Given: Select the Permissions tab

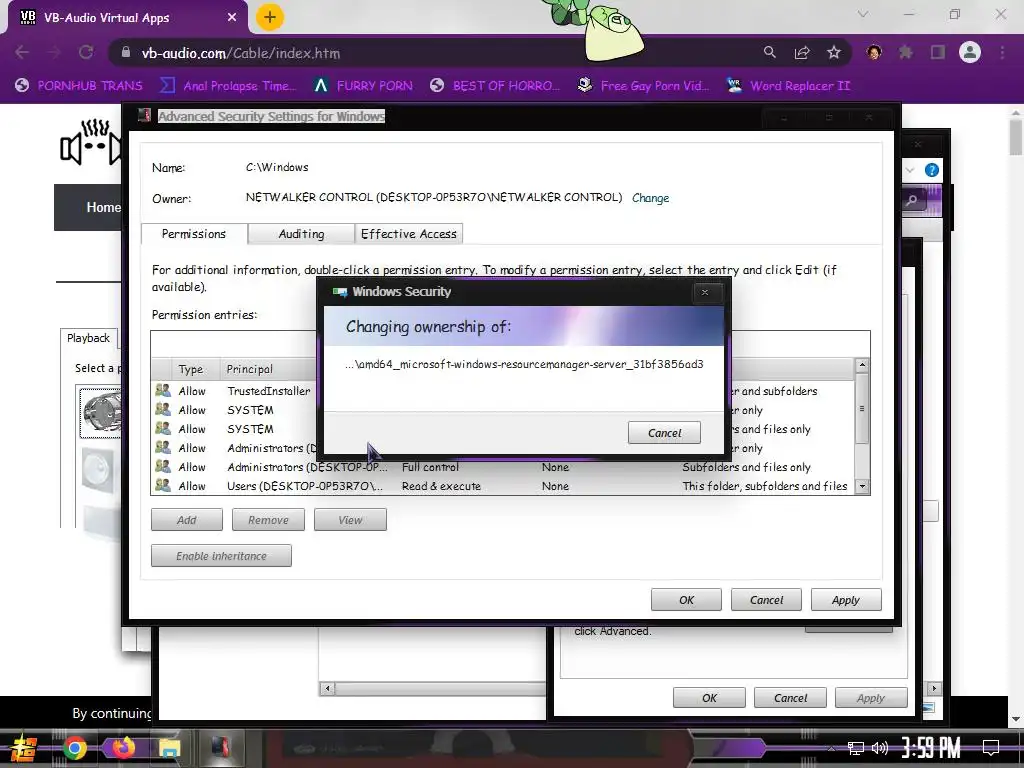Looking at the screenshot, I should coord(194,234).
